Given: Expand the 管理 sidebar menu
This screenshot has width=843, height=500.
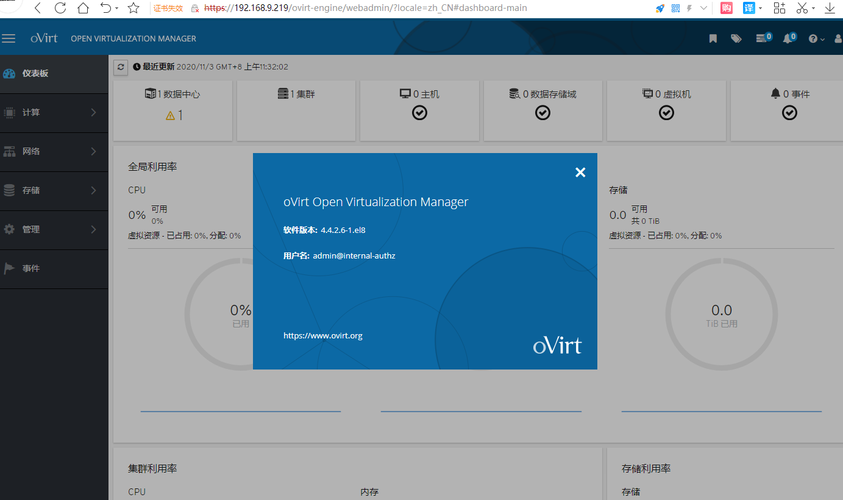Looking at the screenshot, I should [54, 230].
